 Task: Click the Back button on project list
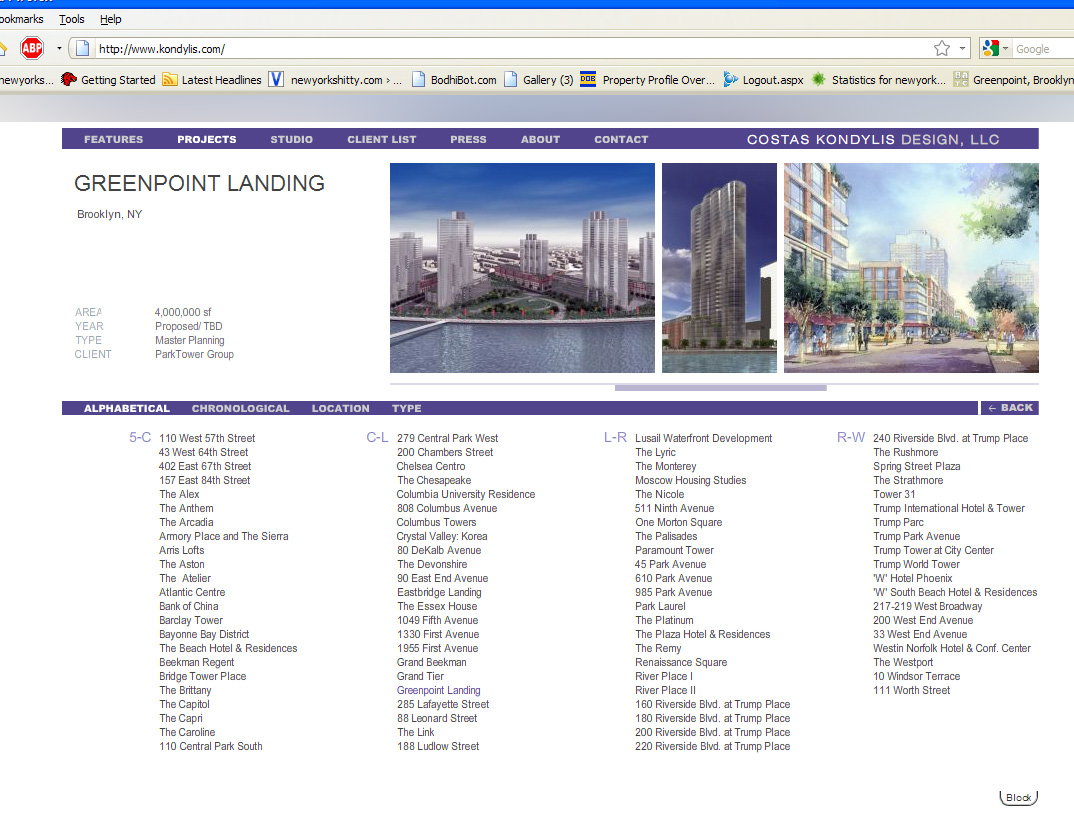point(1010,408)
